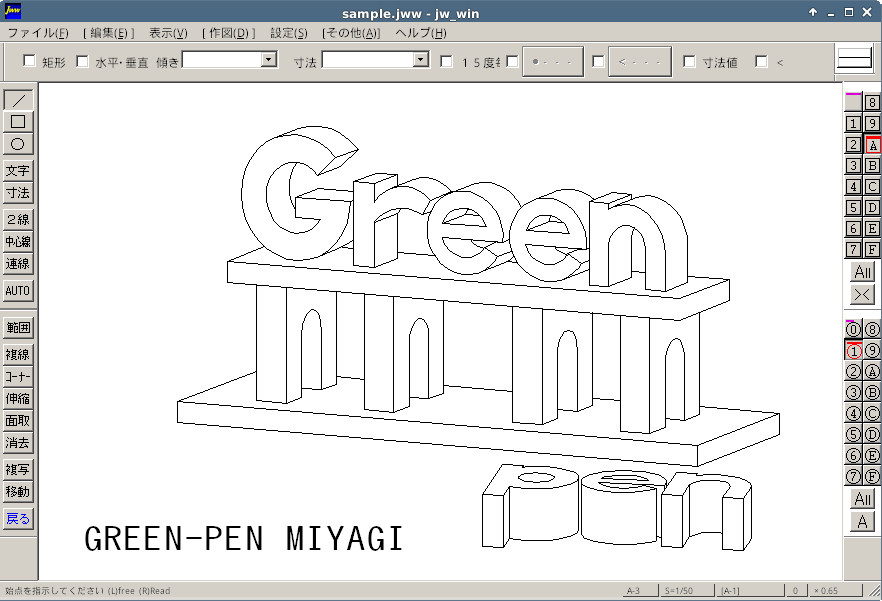Click the red circled layer button 1
Screen dimensions: 882x601
click(x=853, y=351)
